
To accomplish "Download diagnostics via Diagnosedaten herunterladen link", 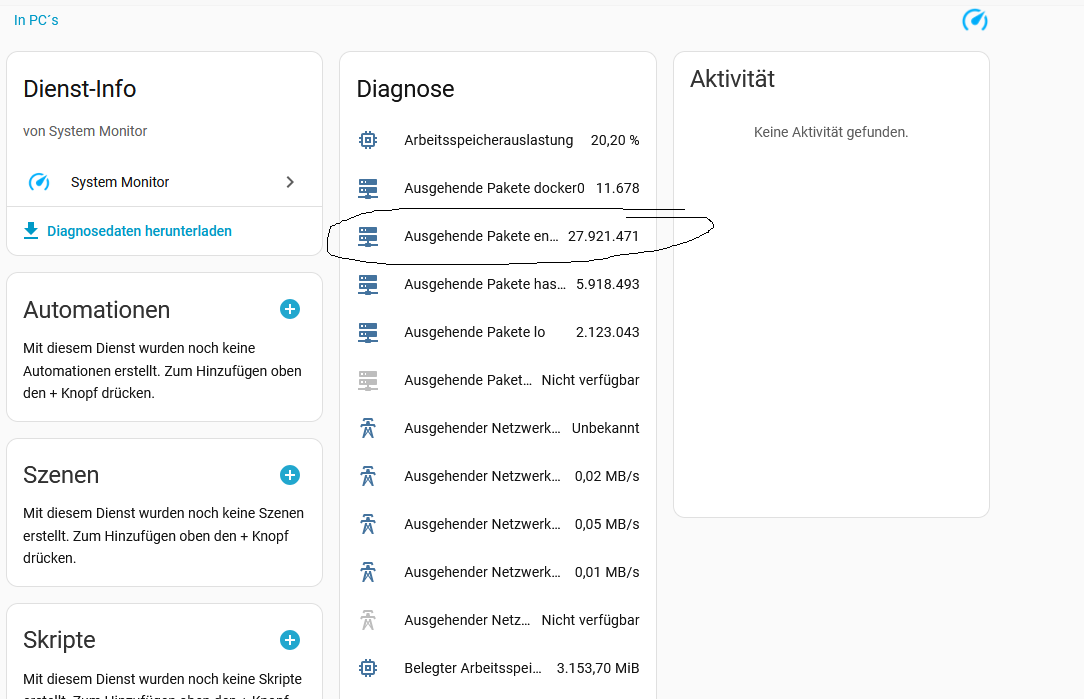I will pyautogui.click(x=139, y=231).
